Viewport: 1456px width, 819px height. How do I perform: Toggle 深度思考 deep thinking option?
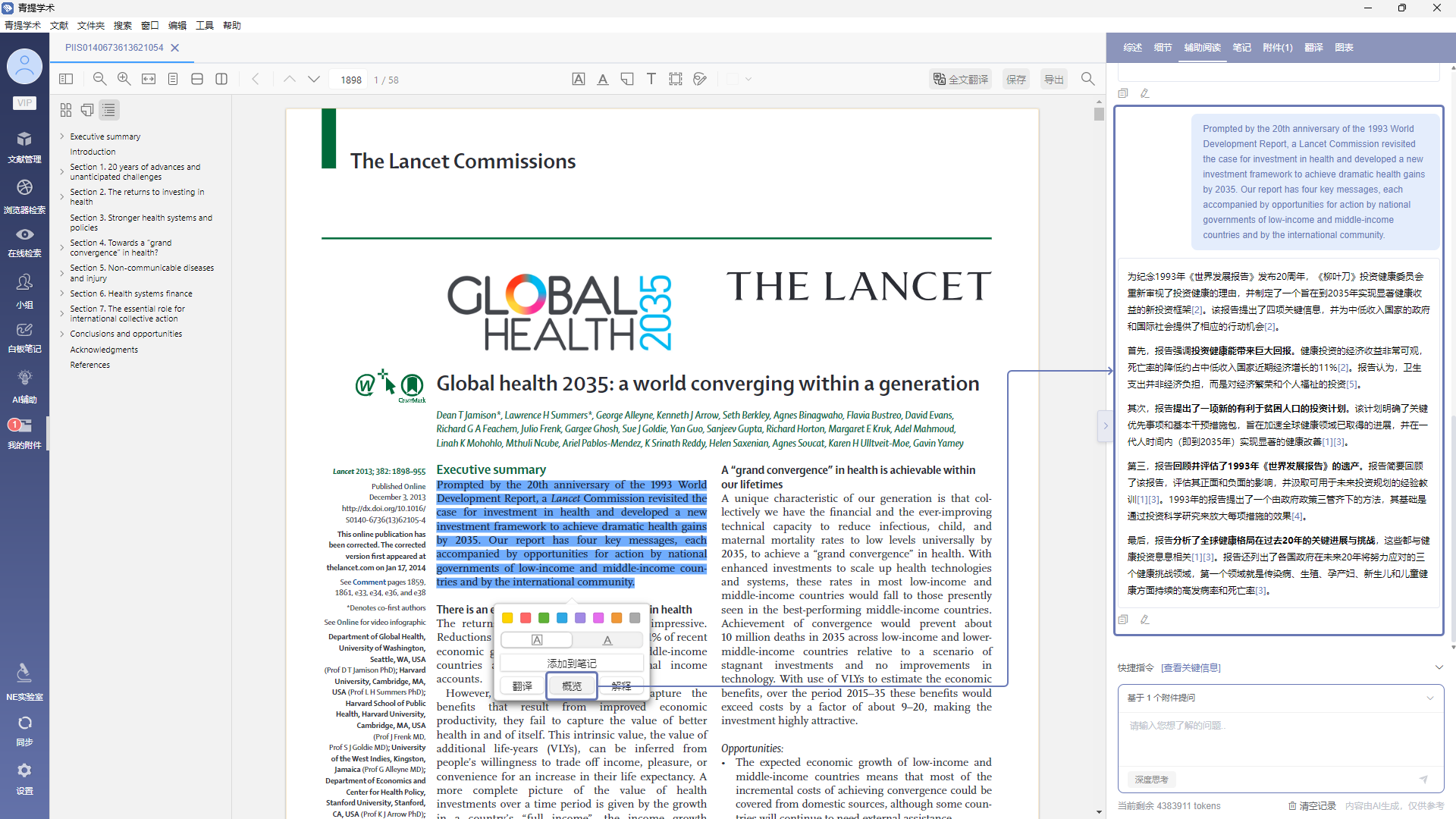1151,780
